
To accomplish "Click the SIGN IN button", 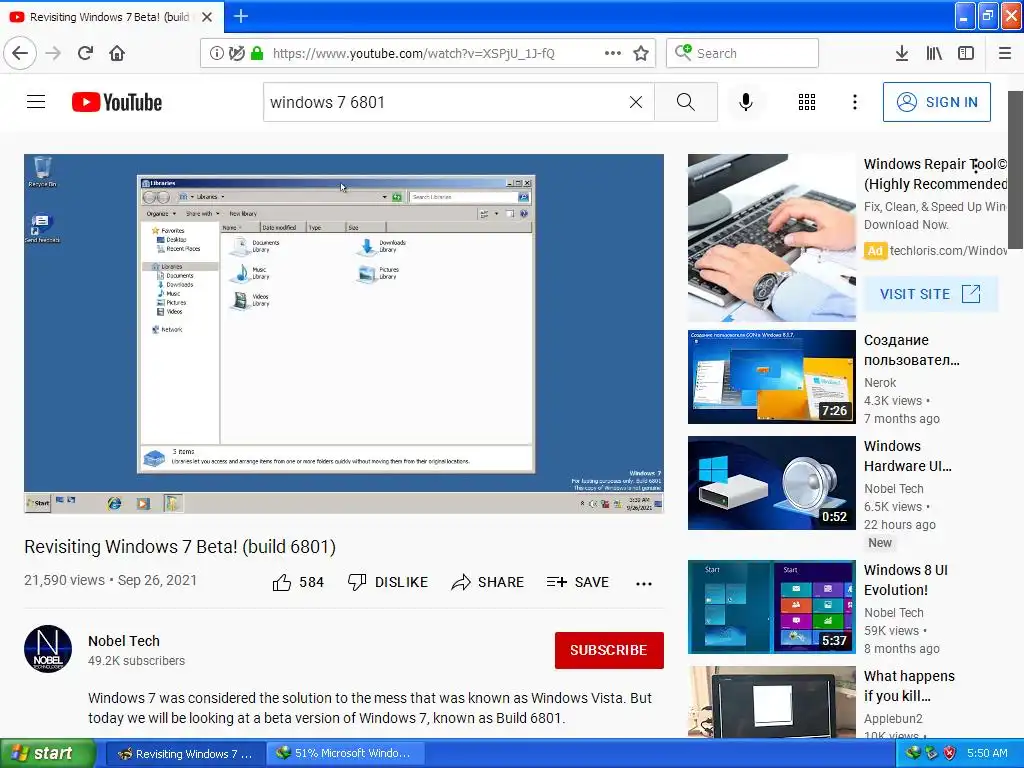I will pyautogui.click(x=936, y=102).
